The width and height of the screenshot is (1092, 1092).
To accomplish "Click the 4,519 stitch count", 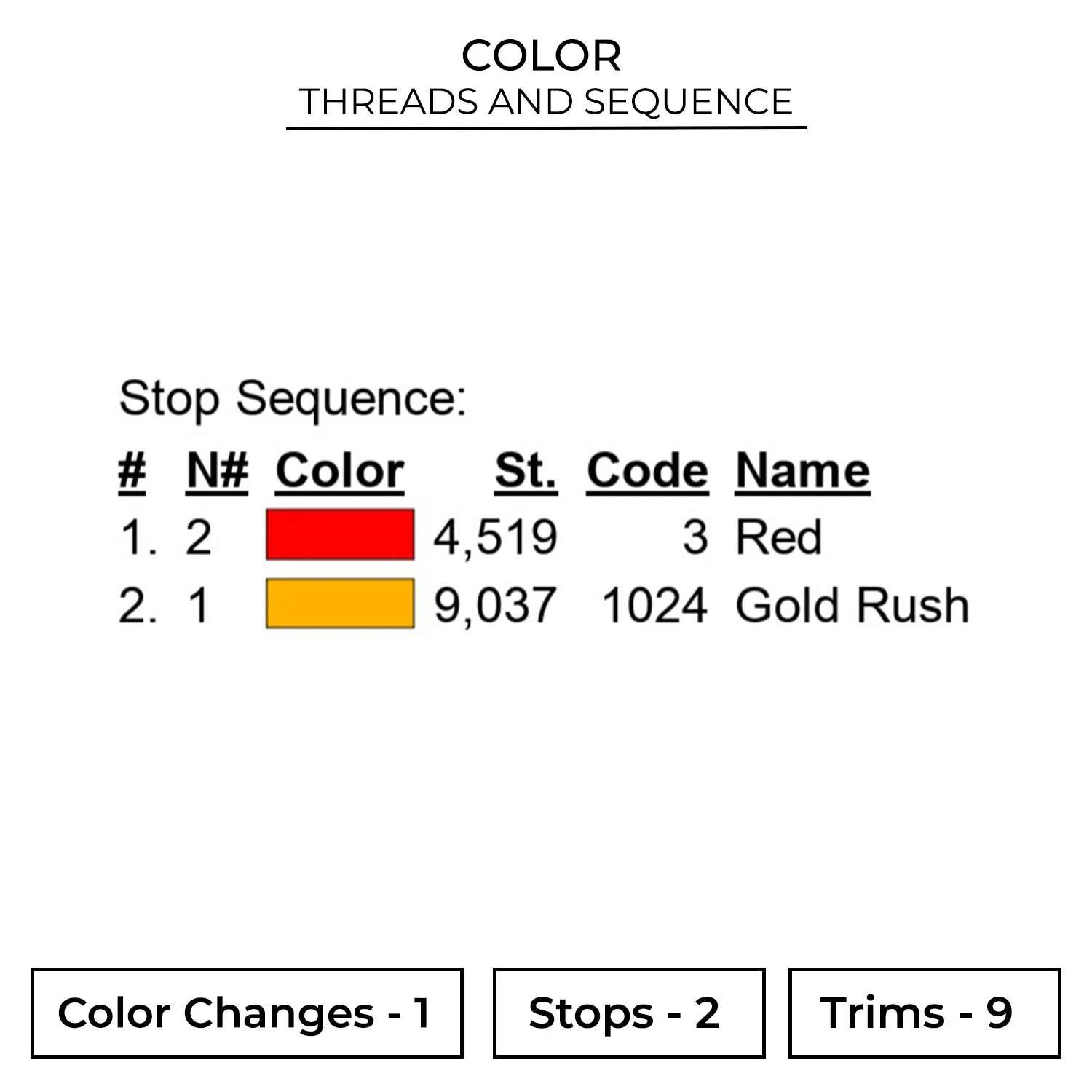I will click(x=495, y=537).
